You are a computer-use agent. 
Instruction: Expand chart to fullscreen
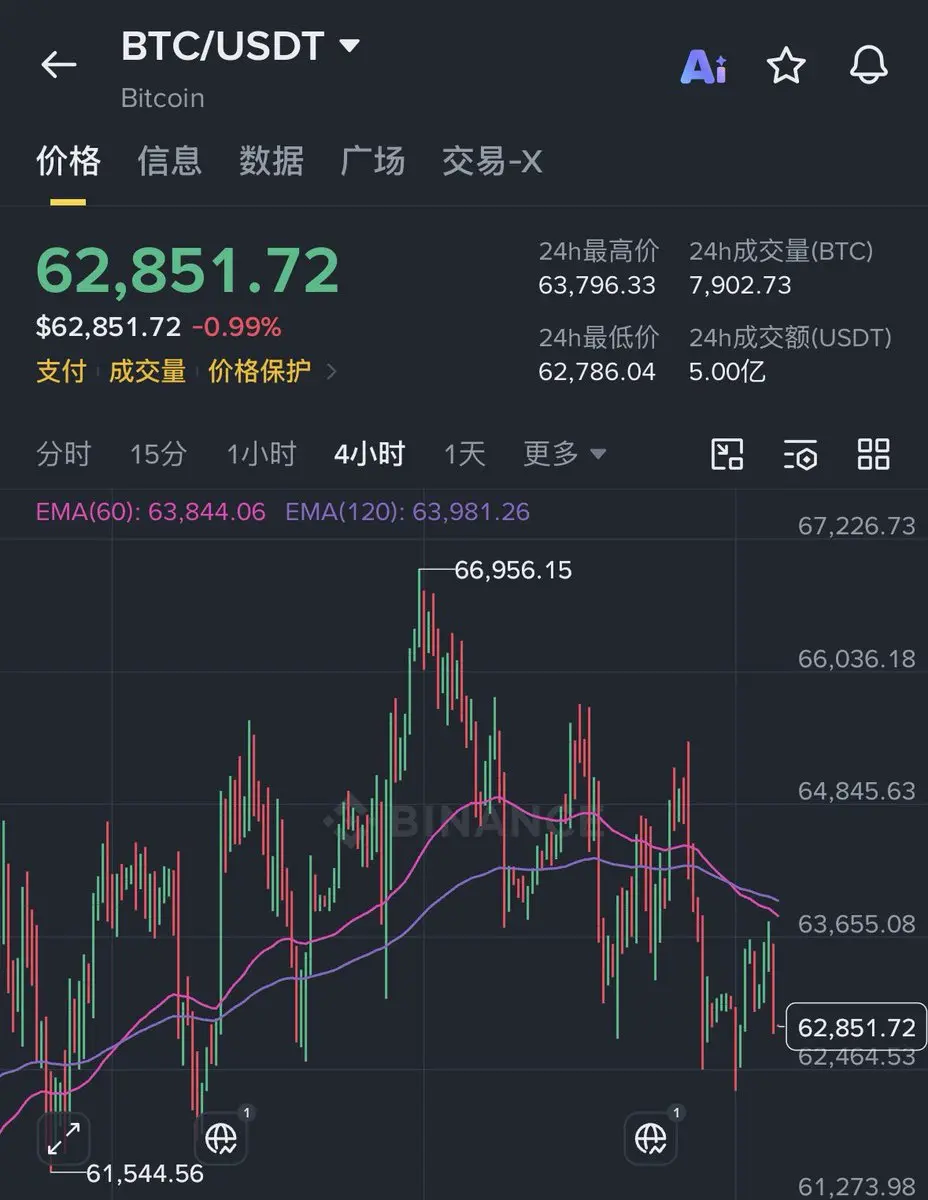[x=64, y=1137]
